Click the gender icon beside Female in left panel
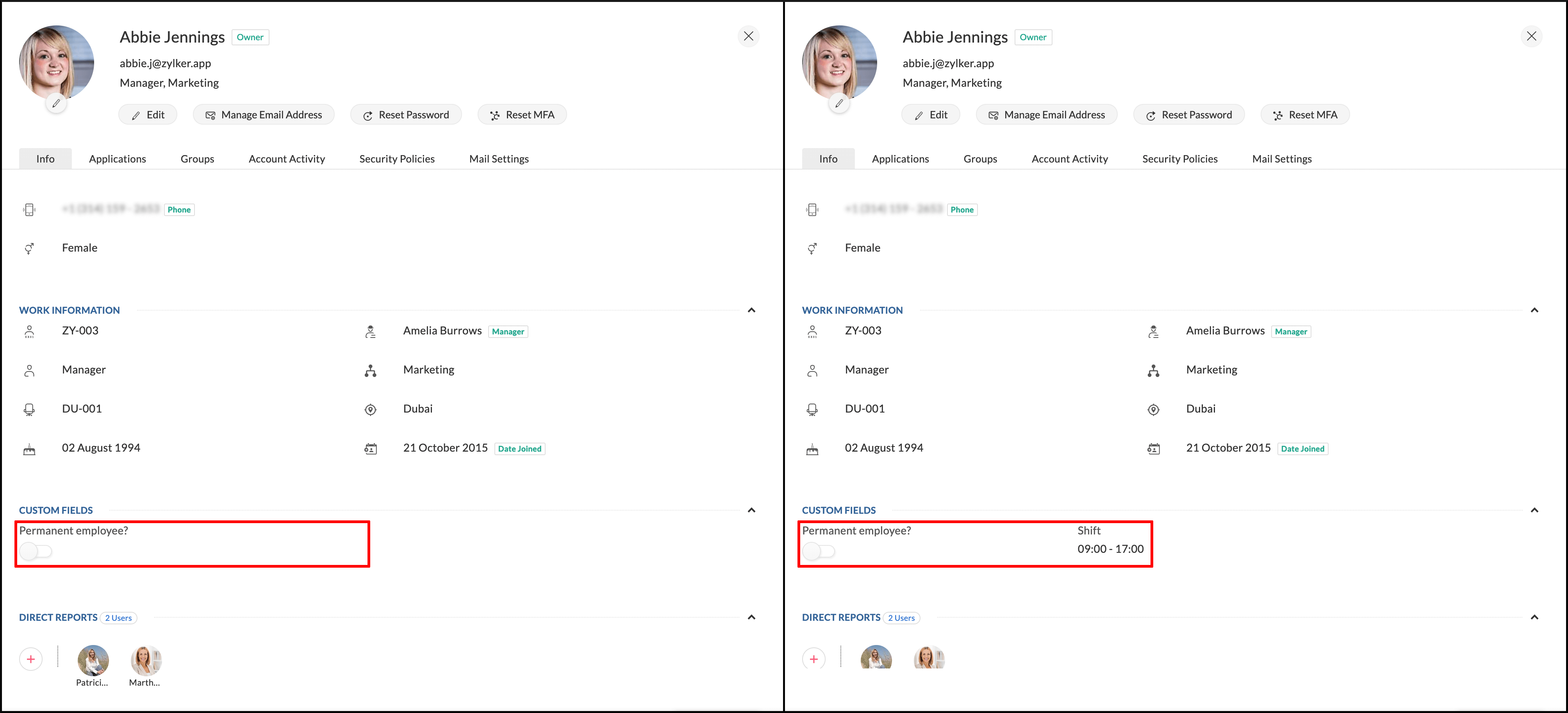This screenshot has width=1568, height=713. [29, 248]
